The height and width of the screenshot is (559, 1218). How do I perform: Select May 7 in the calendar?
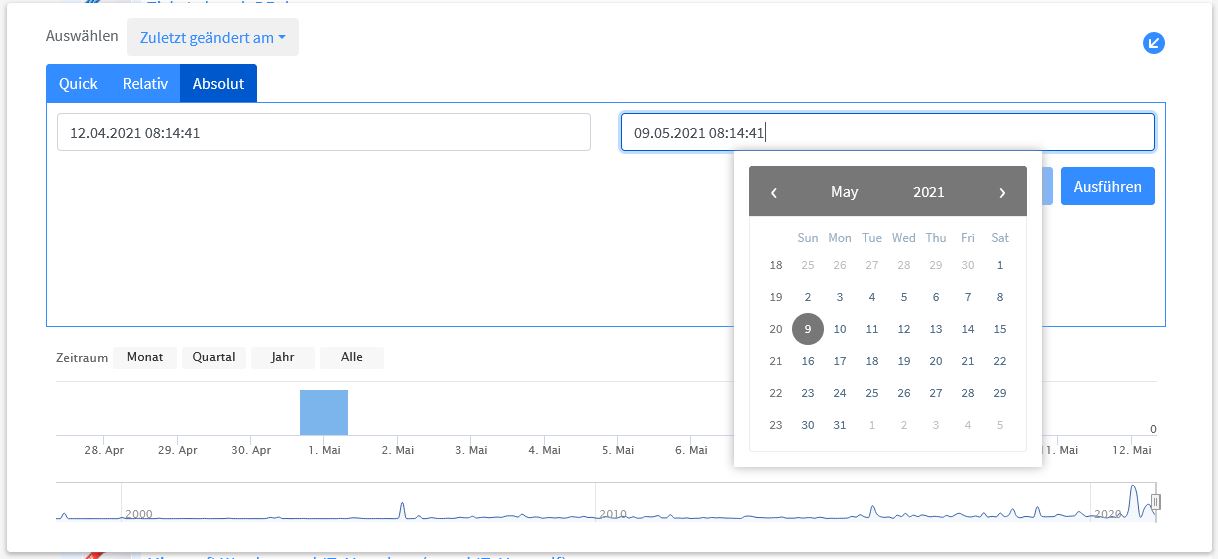coord(968,297)
